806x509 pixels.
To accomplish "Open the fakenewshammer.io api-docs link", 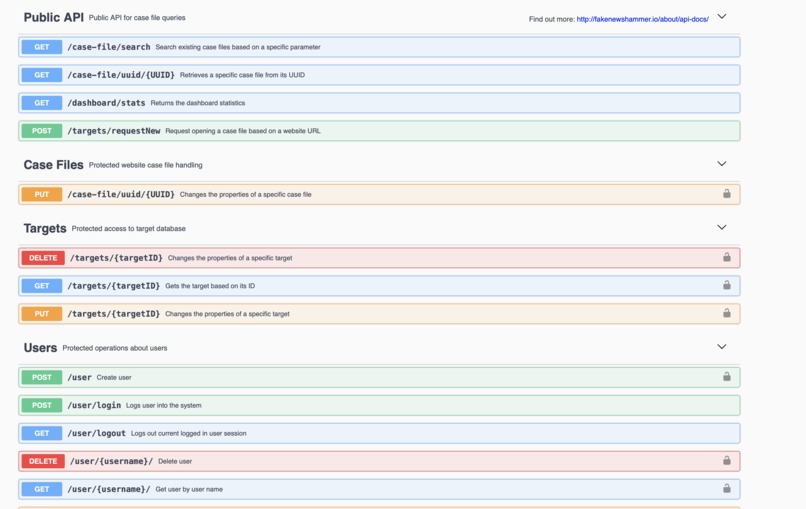I will click(643, 19).
